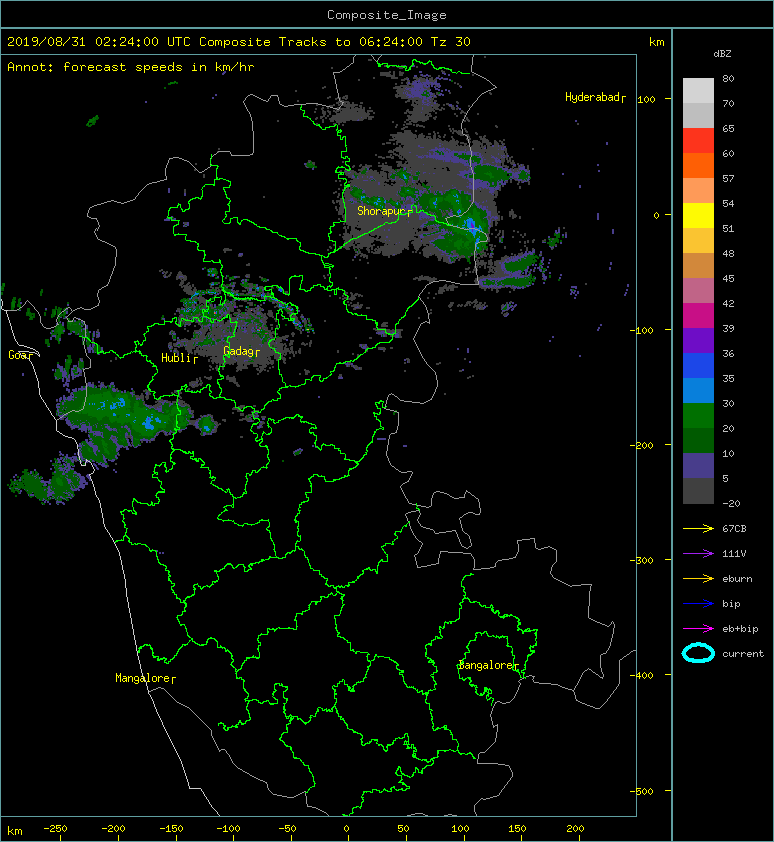Screen dimensions: 774x842
Task: Click the cyan current ellipse symbol
Action: coord(698,653)
